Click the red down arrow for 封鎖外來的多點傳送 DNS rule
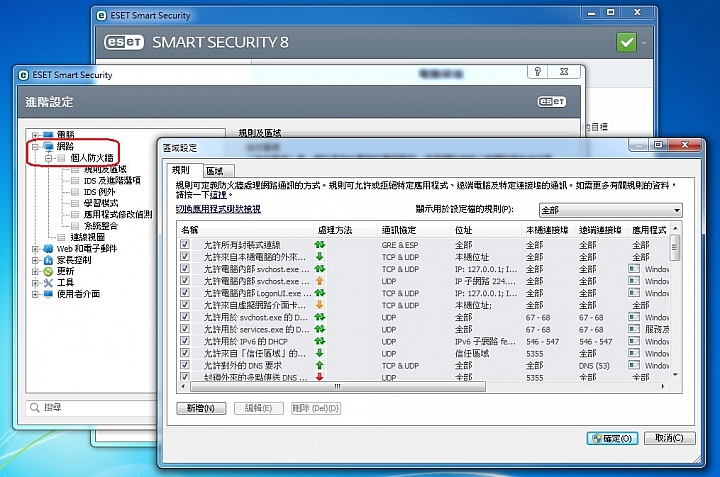This screenshot has height=477, width=720. (x=320, y=377)
